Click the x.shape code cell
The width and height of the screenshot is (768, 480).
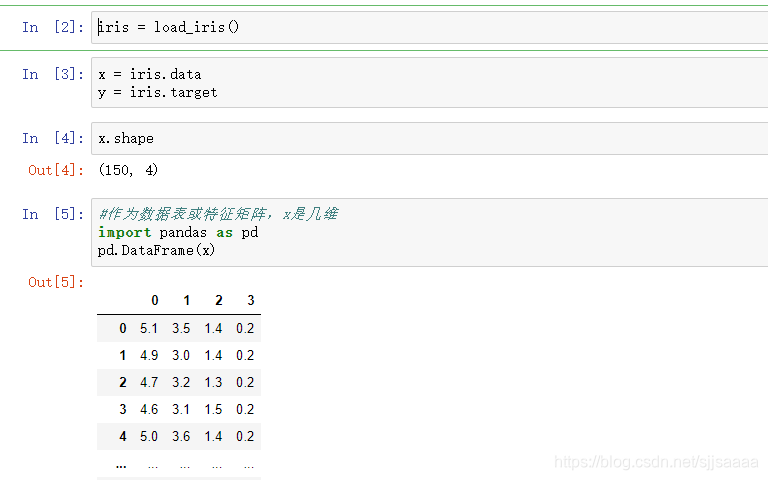click(430, 139)
